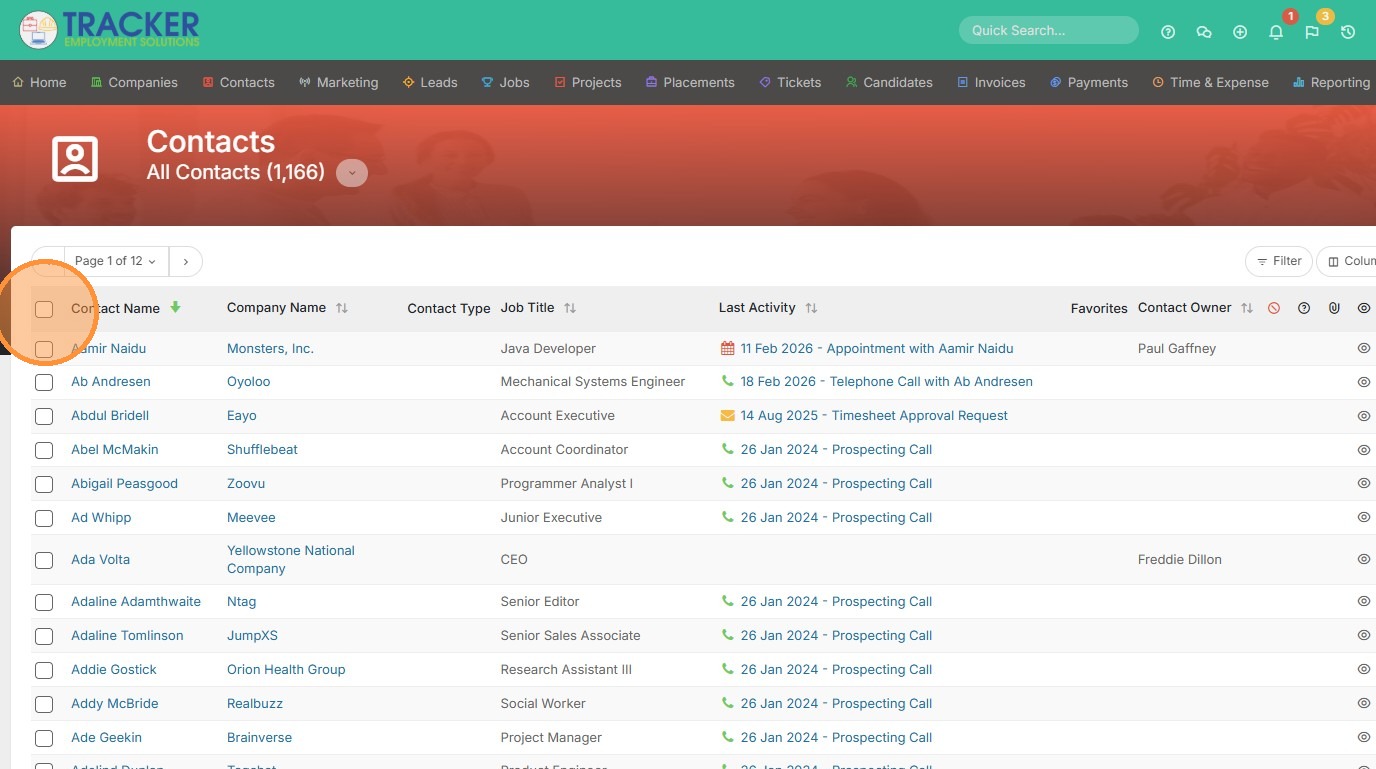Click the red prohibited icon in table header
Image resolution: width=1376 pixels, height=769 pixels.
click(1274, 308)
